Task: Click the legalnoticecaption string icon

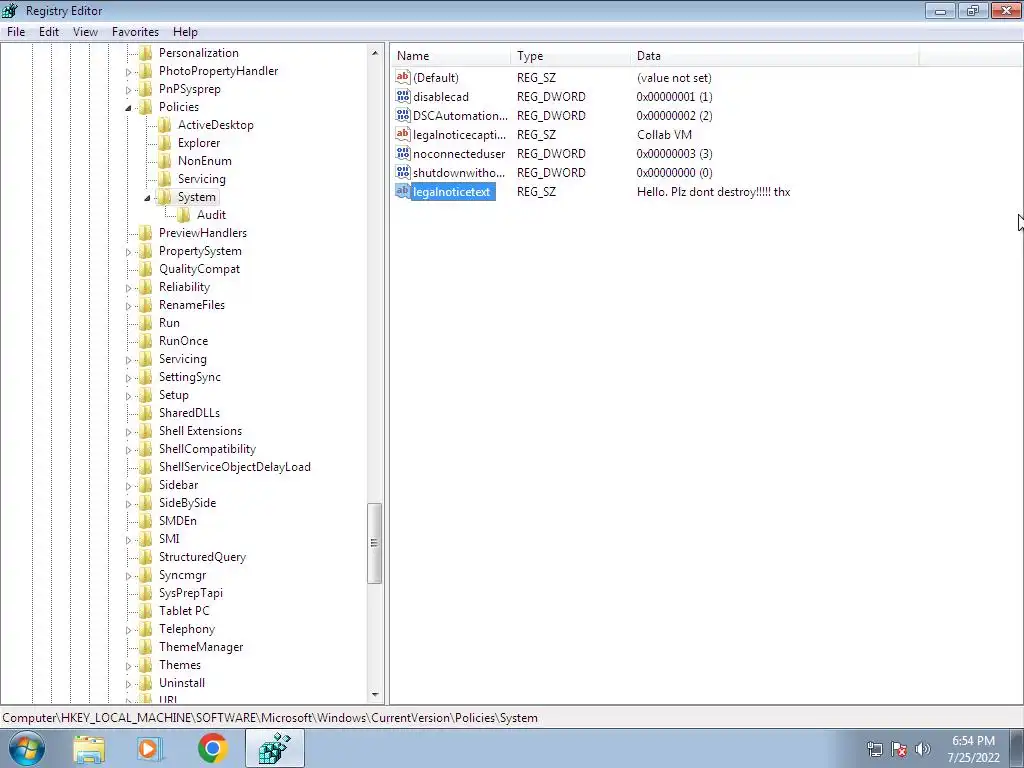Action: click(x=403, y=134)
